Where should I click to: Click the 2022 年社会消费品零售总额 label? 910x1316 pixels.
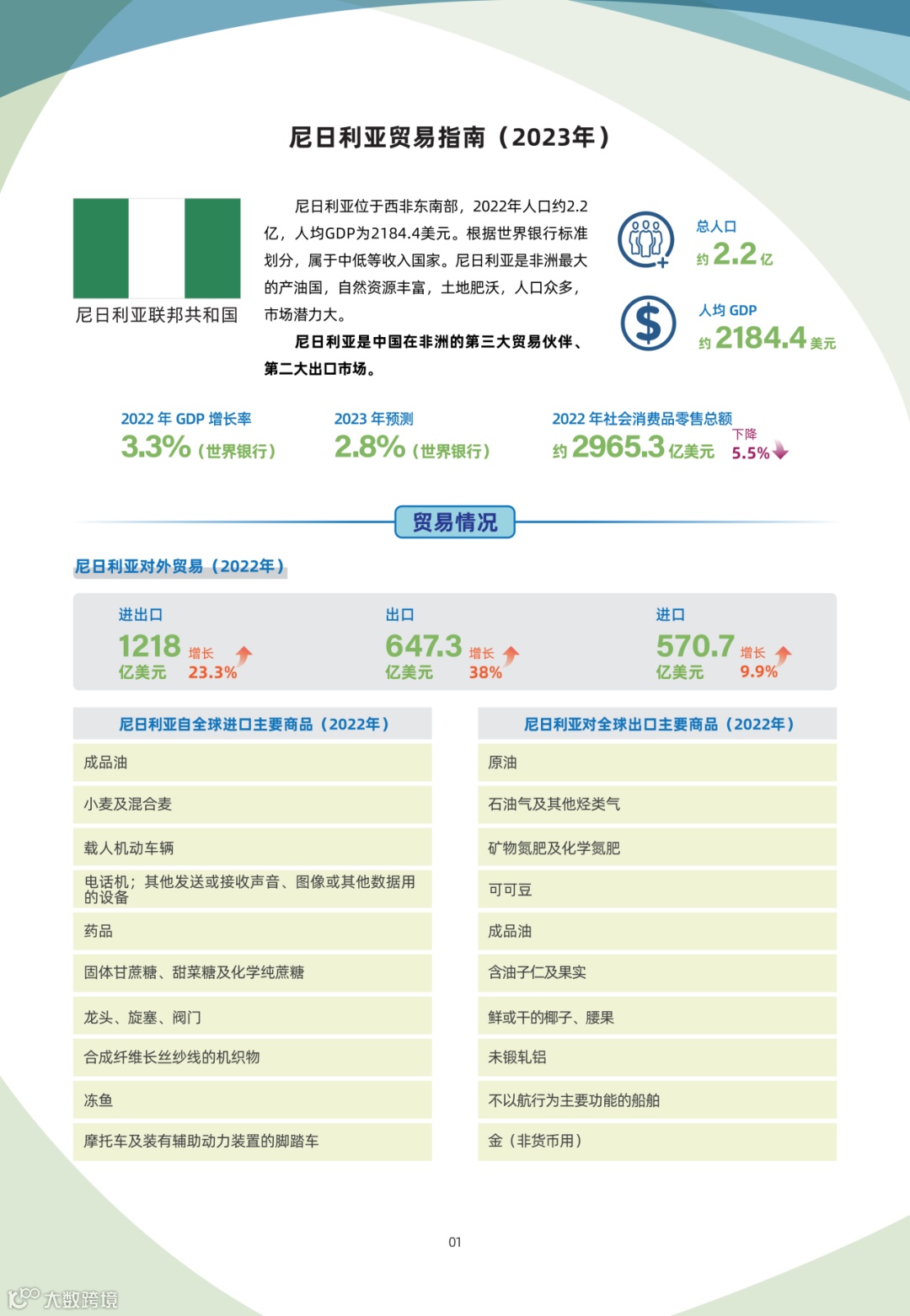click(x=642, y=419)
